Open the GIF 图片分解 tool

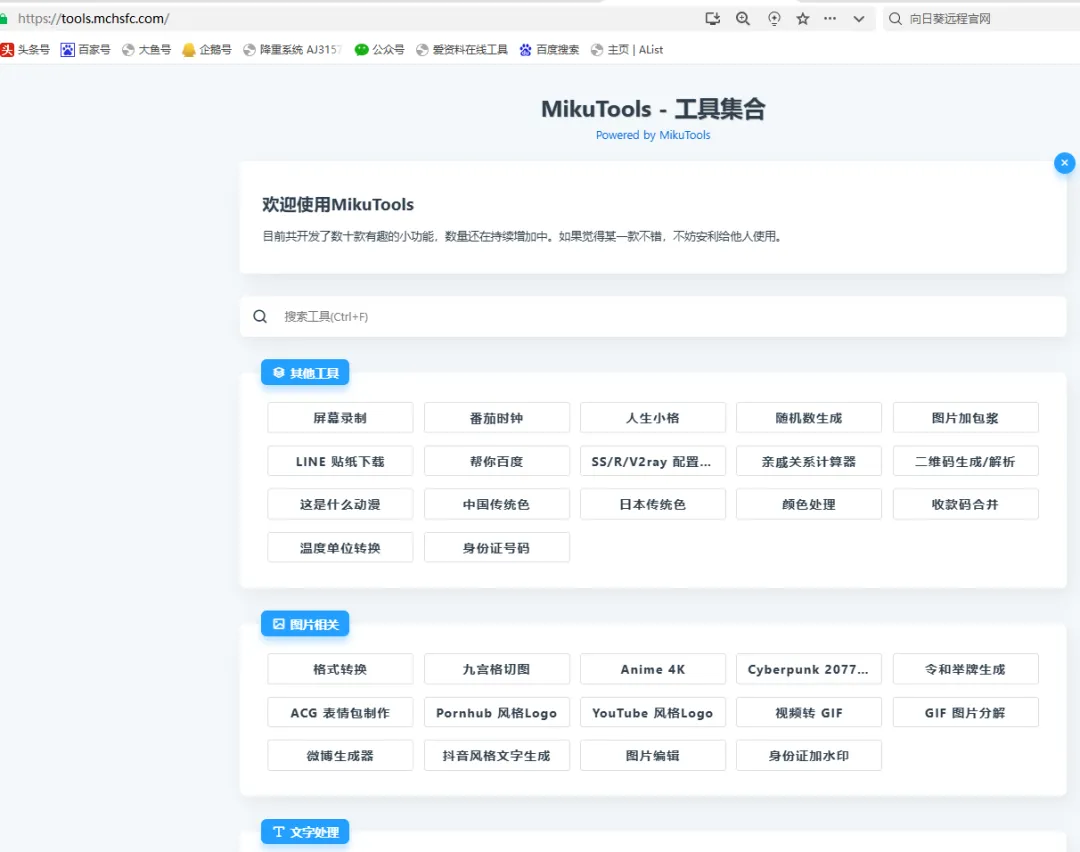click(966, 712)
